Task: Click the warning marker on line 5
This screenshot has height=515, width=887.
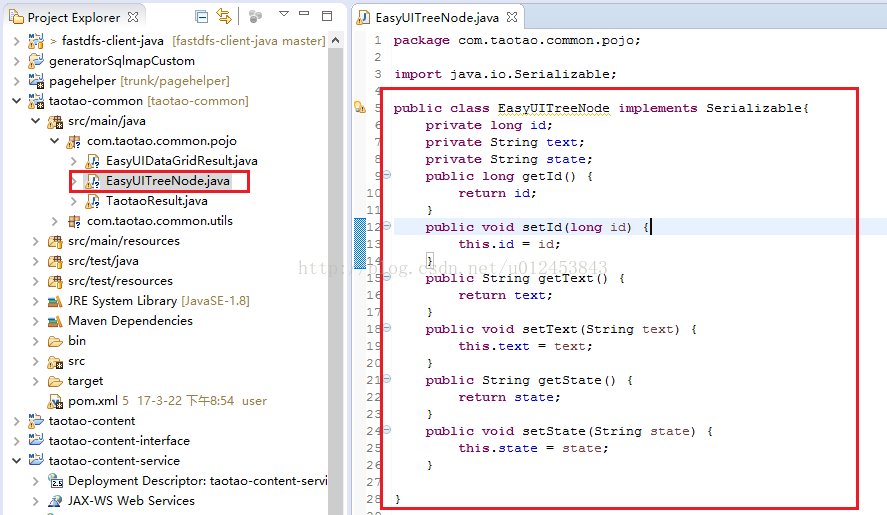Action: [x=360, y=107]
